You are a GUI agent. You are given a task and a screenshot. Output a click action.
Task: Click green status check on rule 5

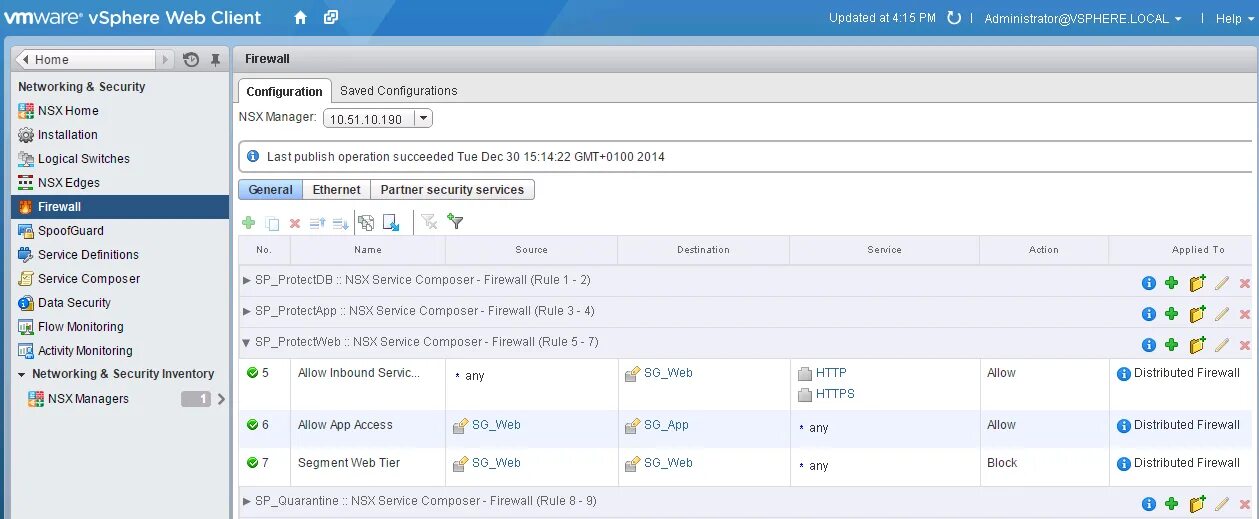[253, 373]
